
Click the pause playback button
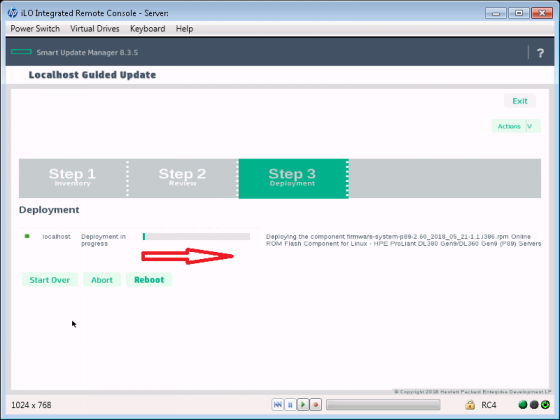[290, 405]
